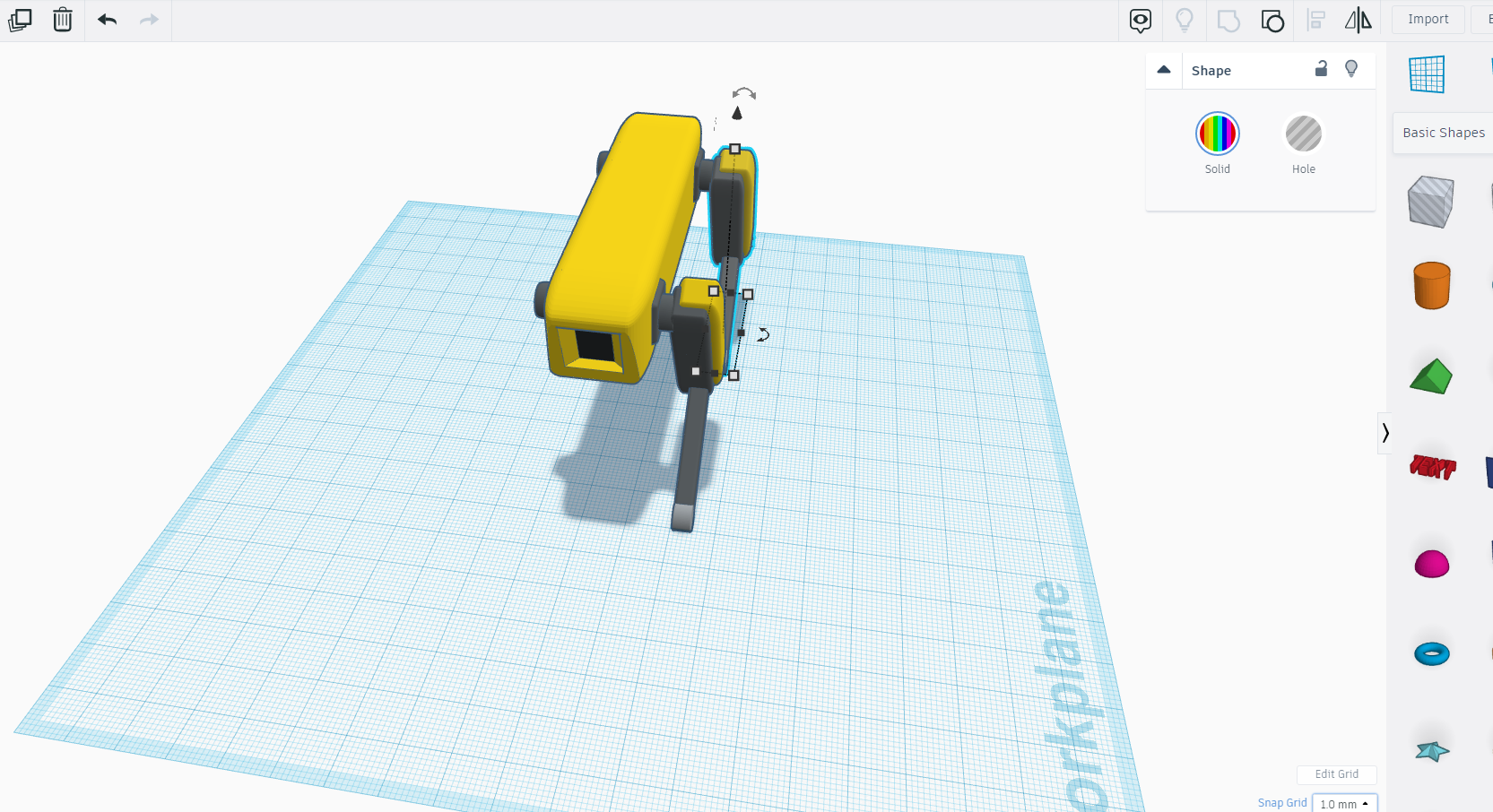1493x812 pixels.
Task: Choose the Solid multicolor swatch
Action: (x=1217, y=134)
